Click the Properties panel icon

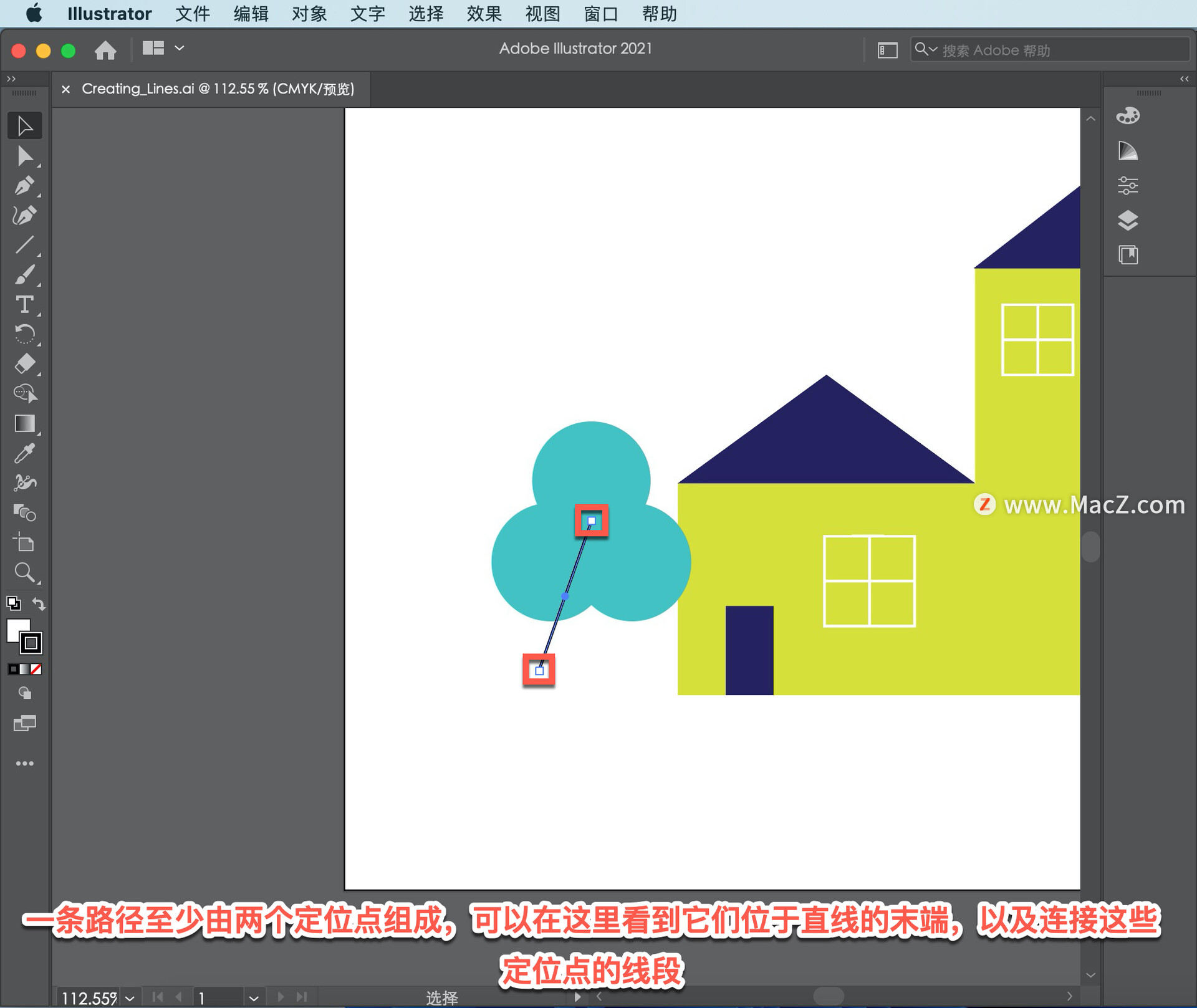coord(1130,185)
